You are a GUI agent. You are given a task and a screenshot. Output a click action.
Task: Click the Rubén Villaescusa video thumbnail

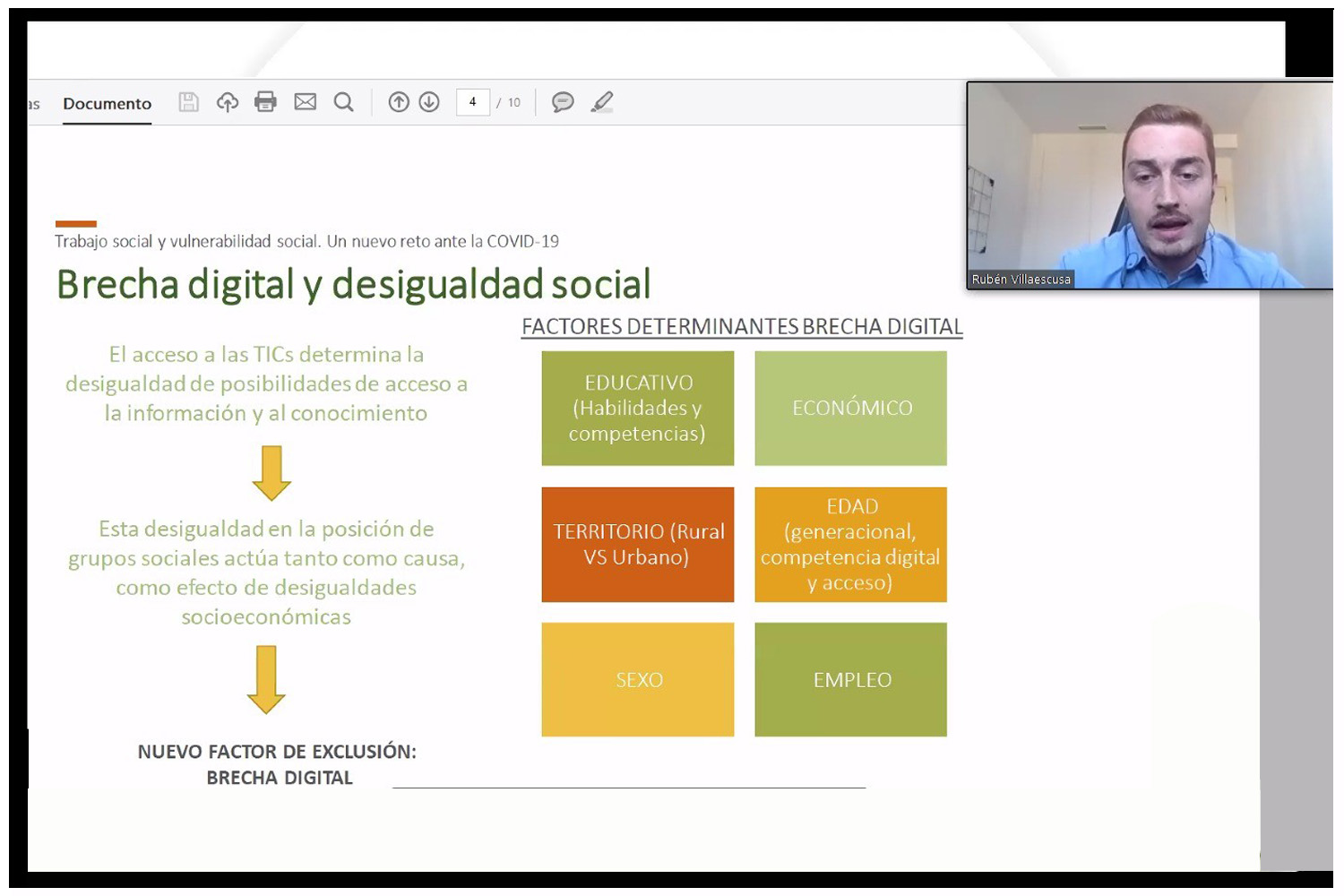(1150, 185)
